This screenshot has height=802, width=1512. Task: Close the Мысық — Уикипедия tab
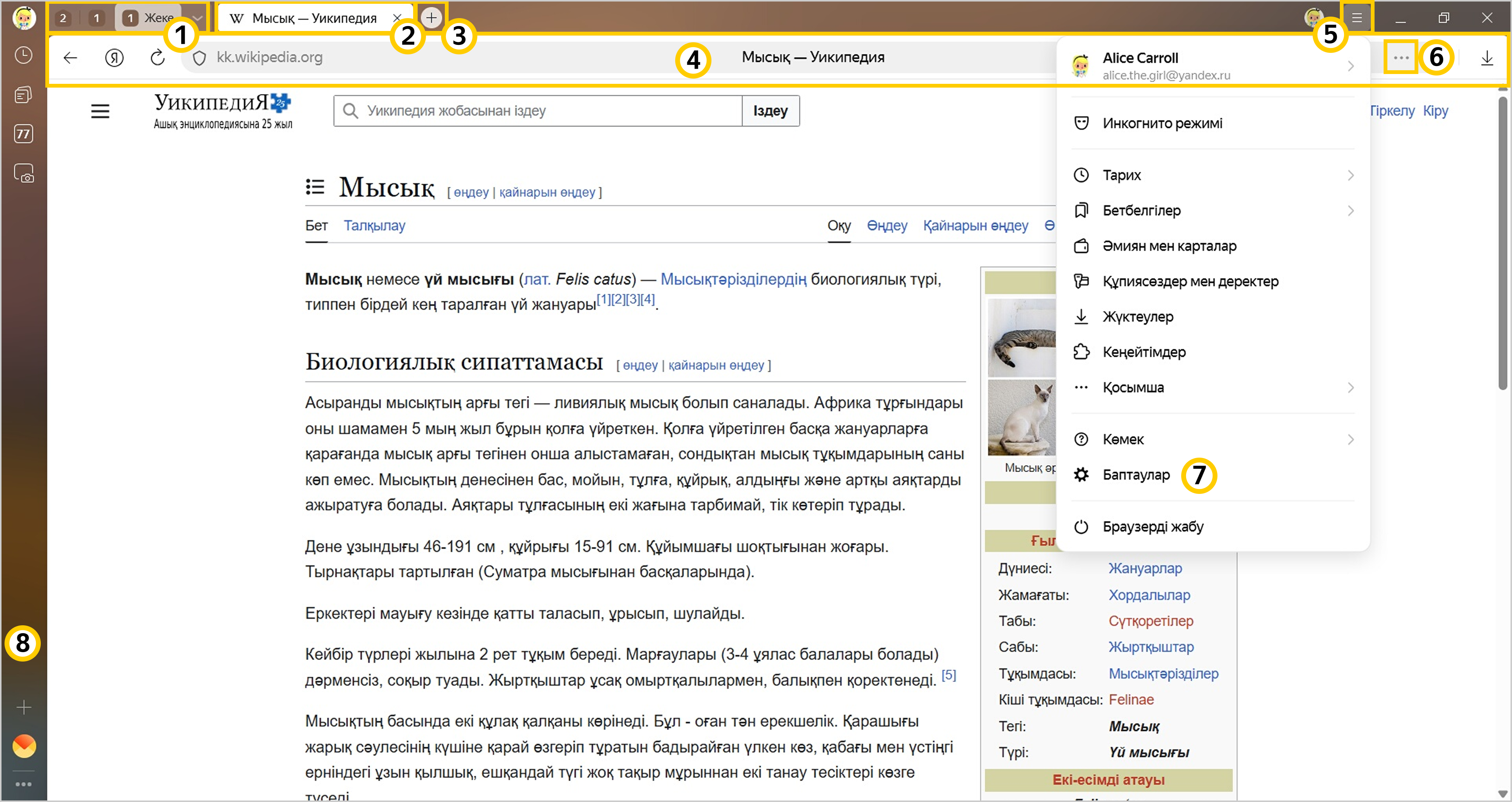[397, 18]
